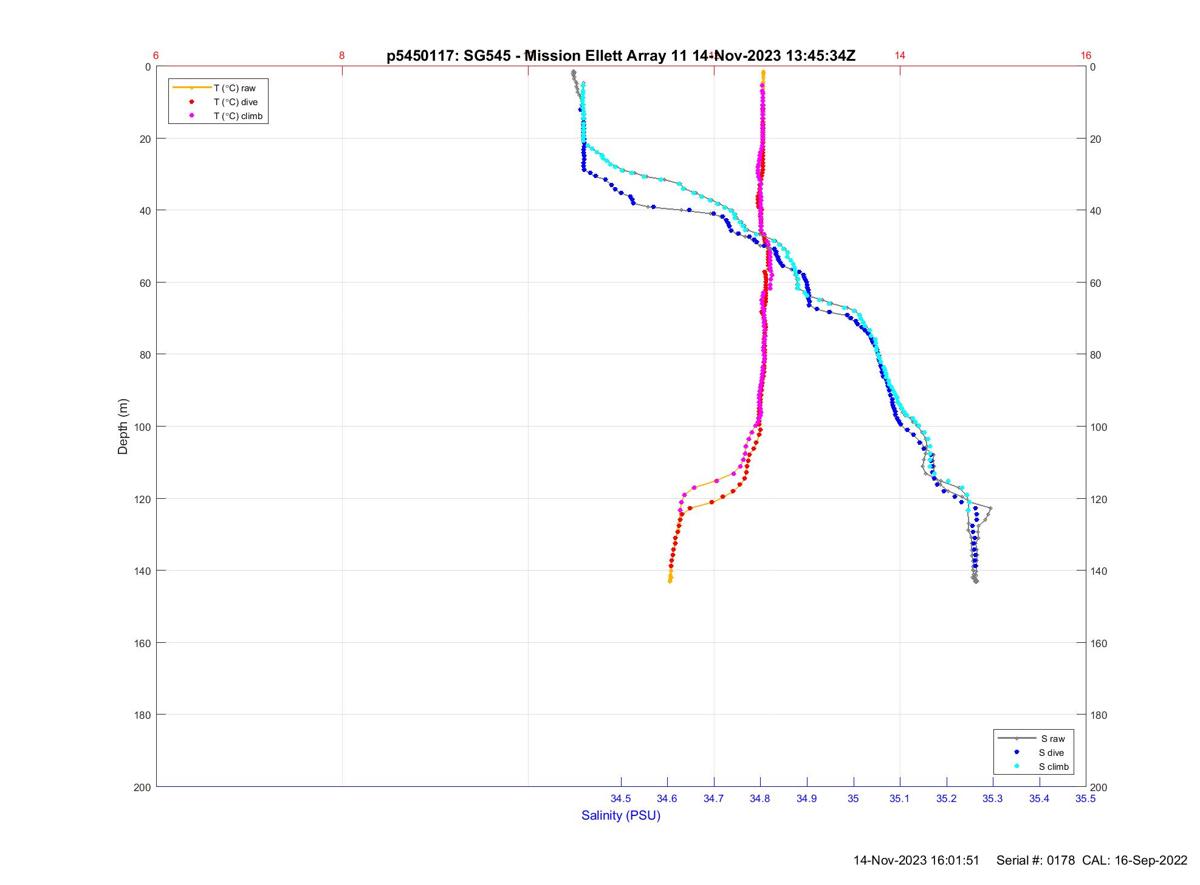Image resolution: width=1200 pixels, height=885 pixels.
Task: Click the red dot marker for T dive in the legend
Action: pyautogui.click(x=190, y=102)
